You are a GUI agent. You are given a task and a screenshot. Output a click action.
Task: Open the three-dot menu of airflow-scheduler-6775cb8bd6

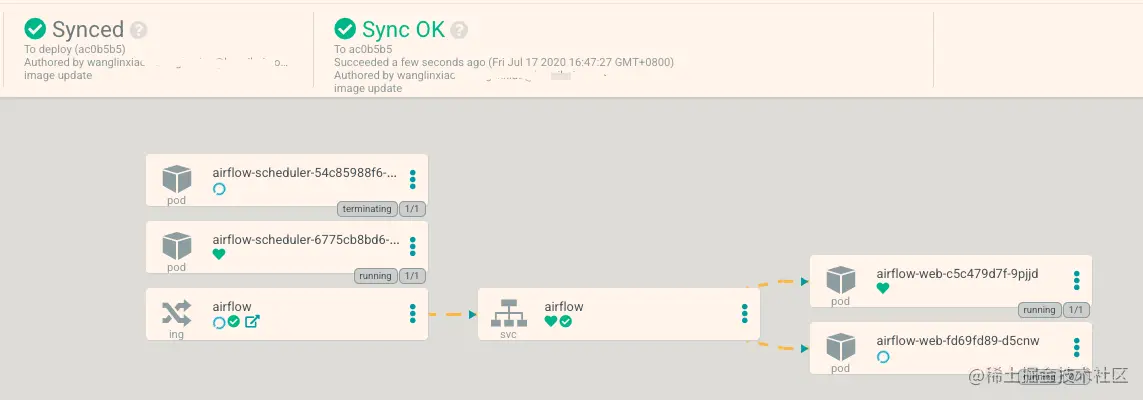[413, 246]
